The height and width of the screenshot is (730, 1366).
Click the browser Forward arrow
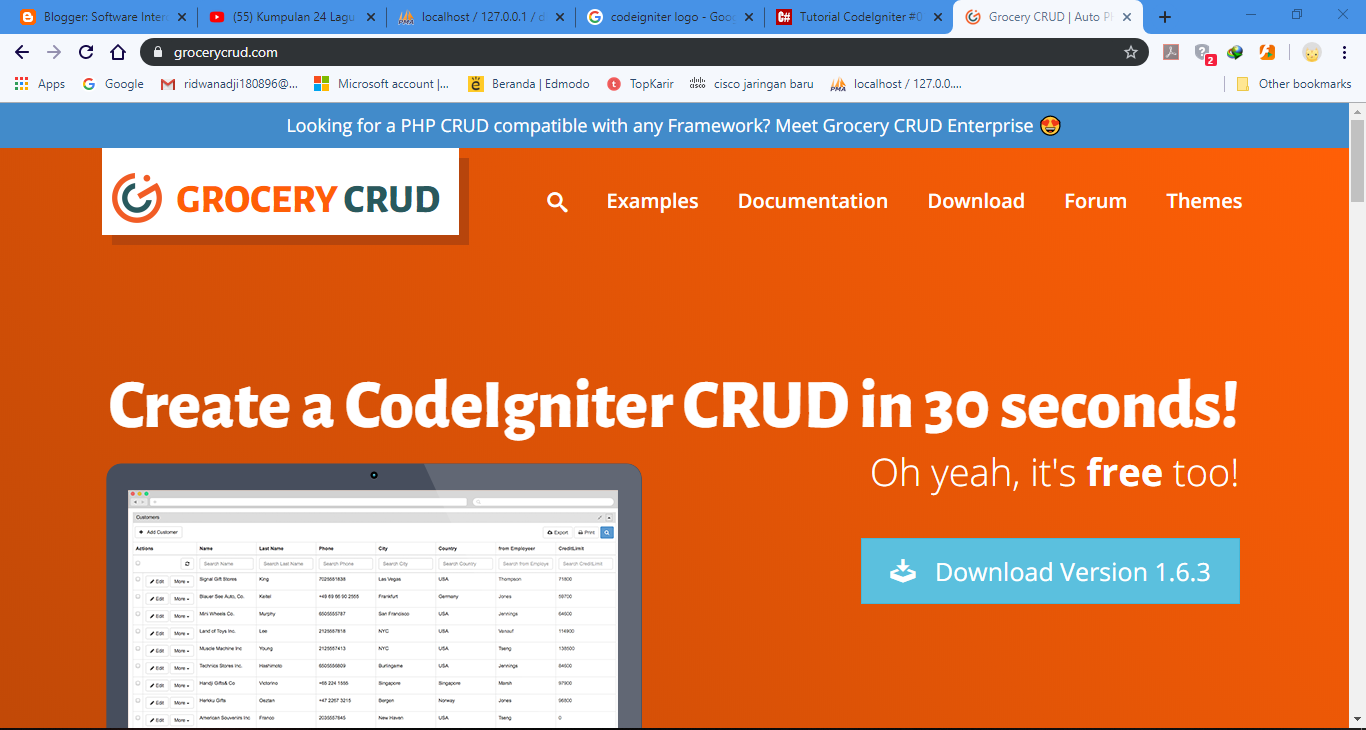54,52
